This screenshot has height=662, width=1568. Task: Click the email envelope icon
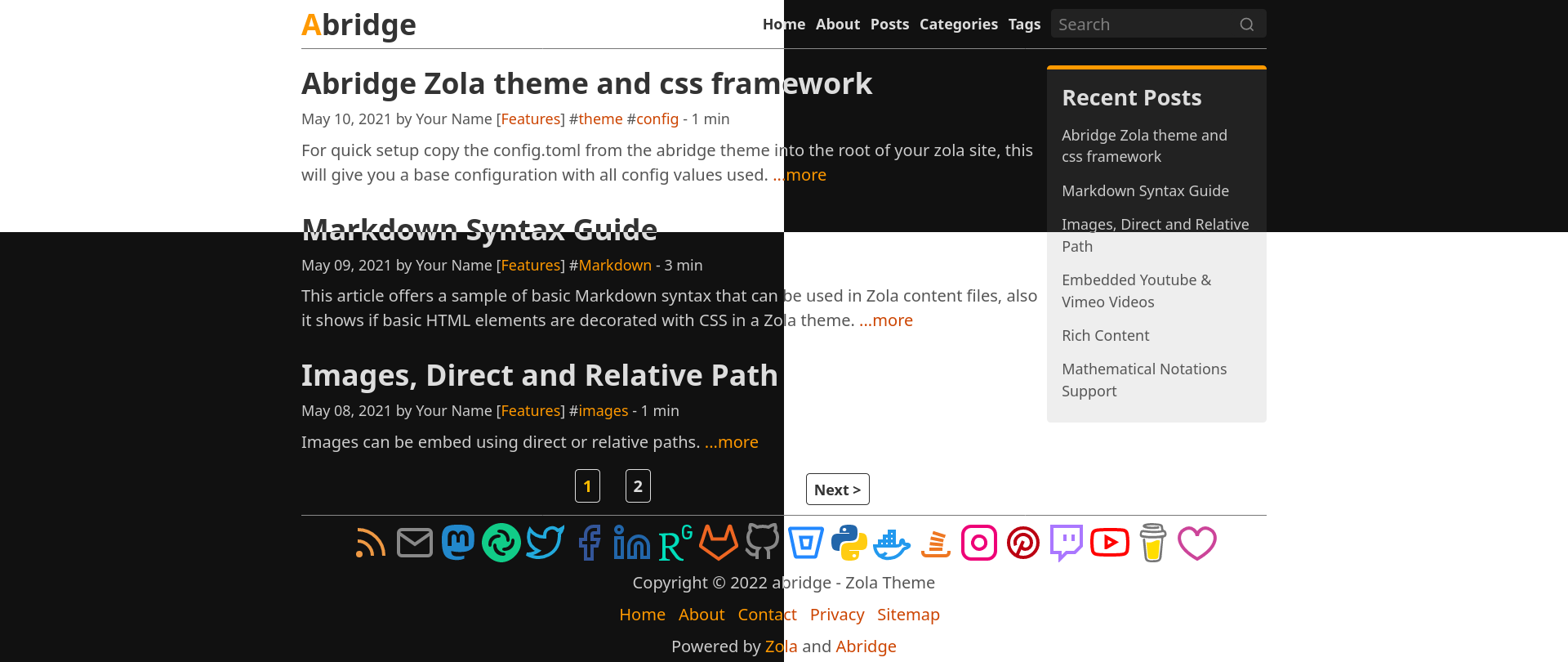415,543
